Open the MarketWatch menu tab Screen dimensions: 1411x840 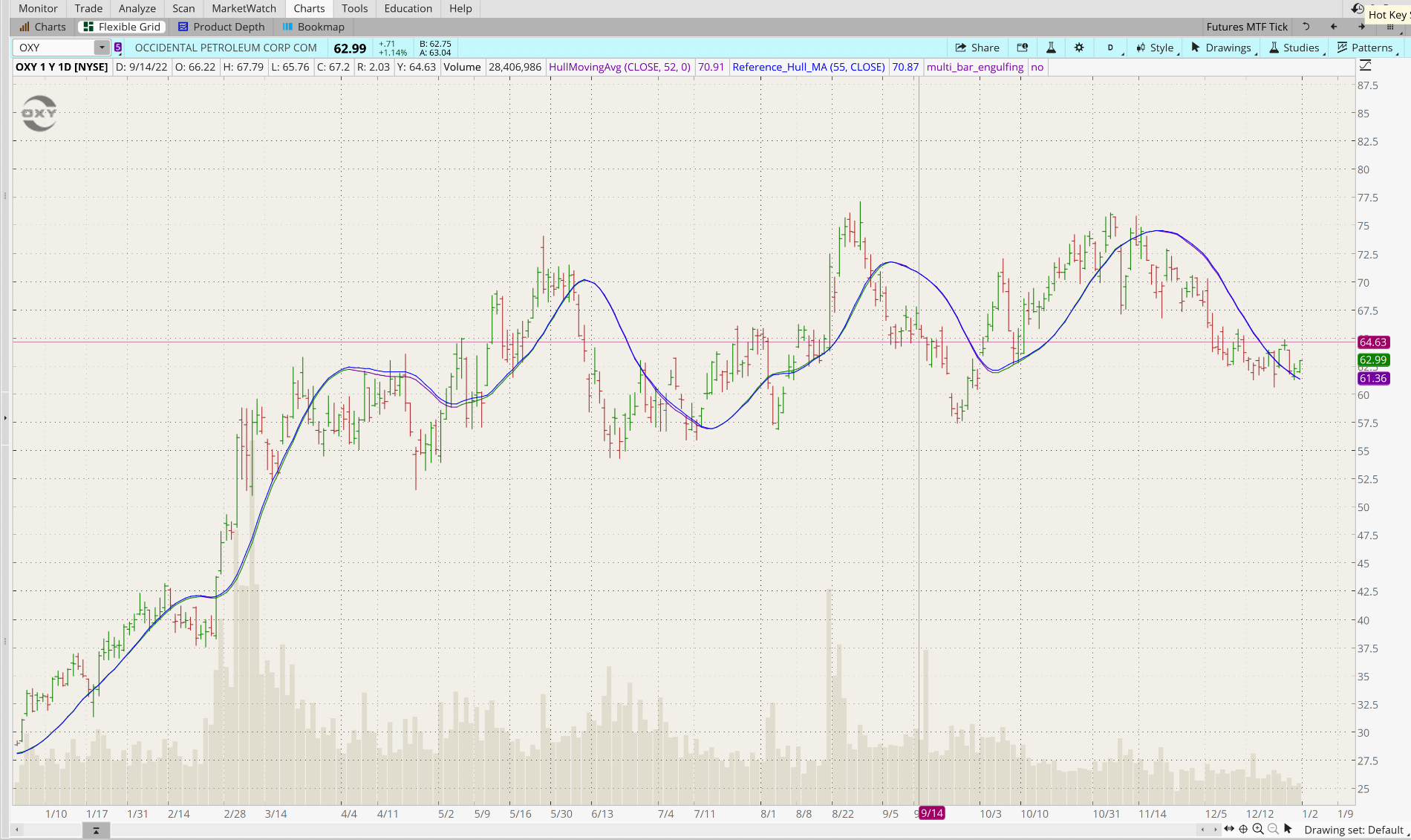tap(244, 8)
